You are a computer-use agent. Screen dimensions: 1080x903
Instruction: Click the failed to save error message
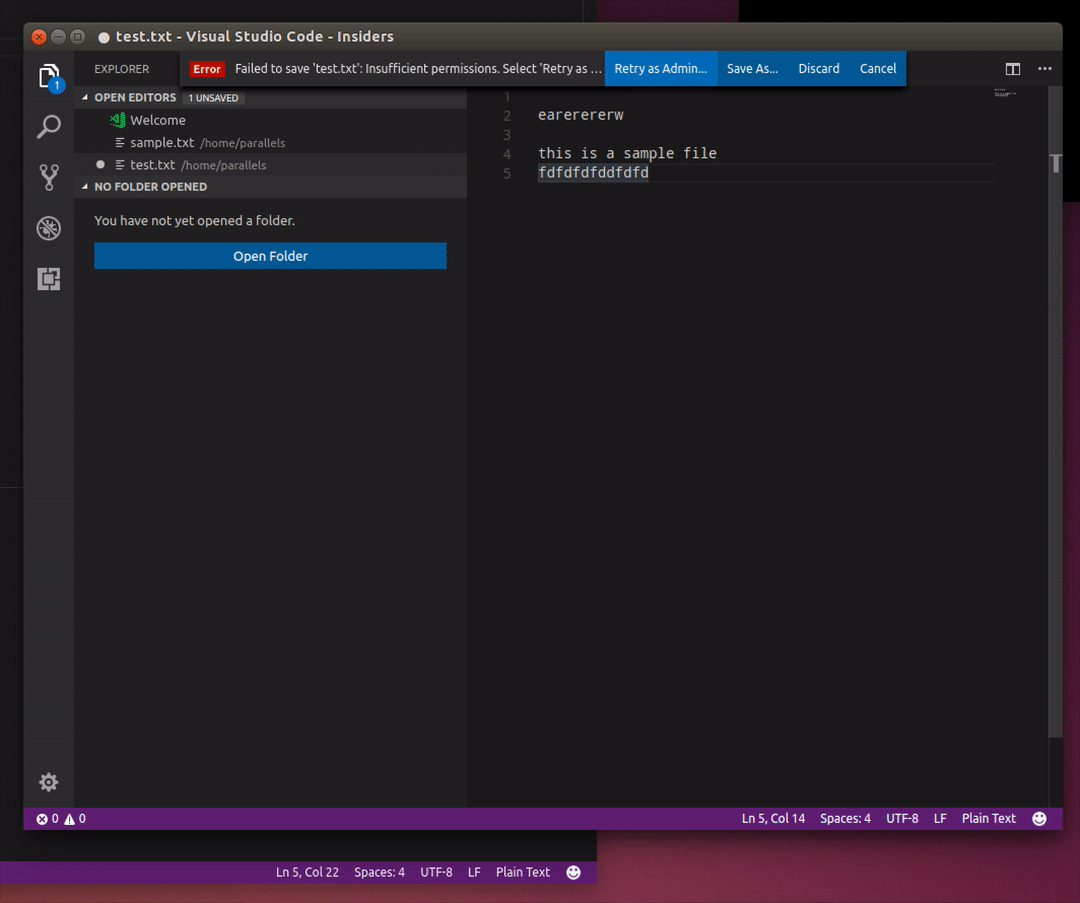click(x=418, y=69)
